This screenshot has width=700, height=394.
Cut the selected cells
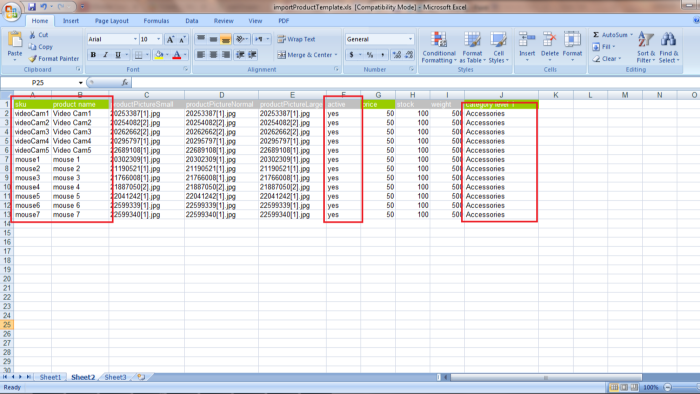click(39, 35)
